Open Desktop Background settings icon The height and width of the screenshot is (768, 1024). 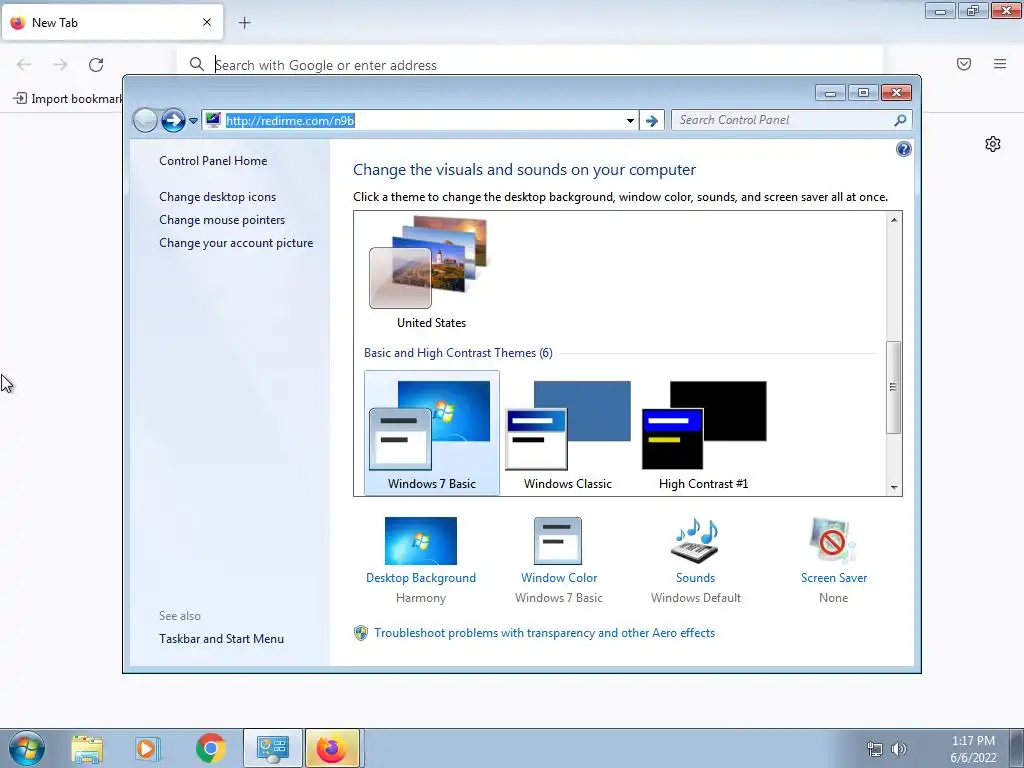point(421,541)
